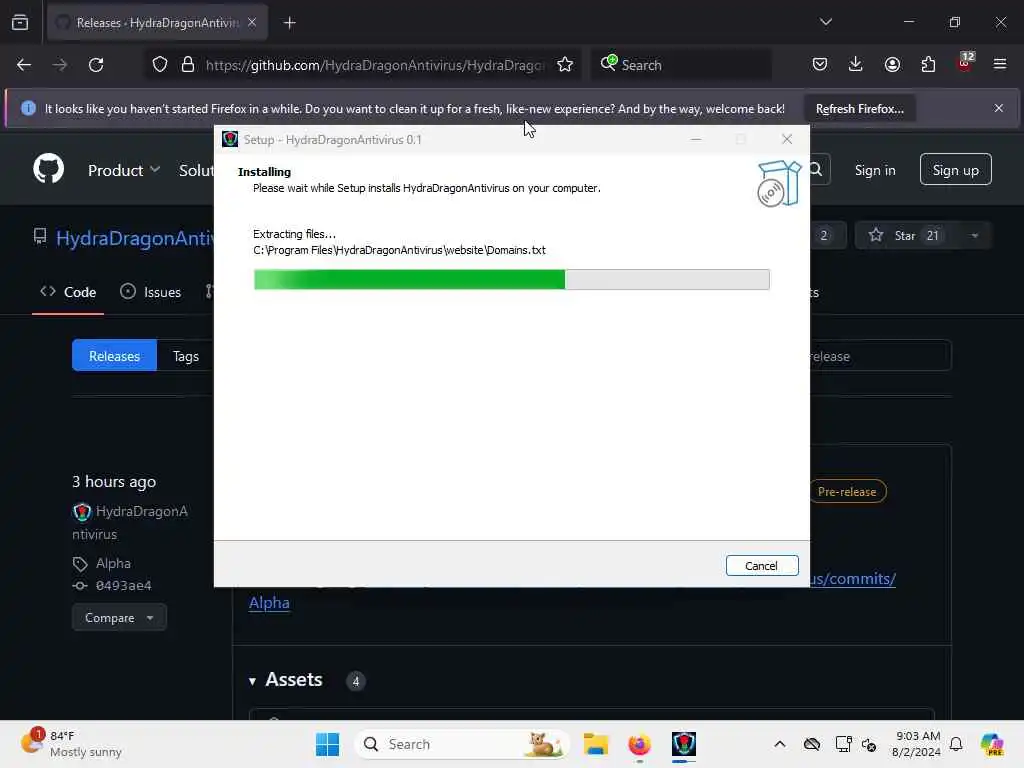Switch to Firefox from taskbar
1024x768 pixels.
point(639,744)
